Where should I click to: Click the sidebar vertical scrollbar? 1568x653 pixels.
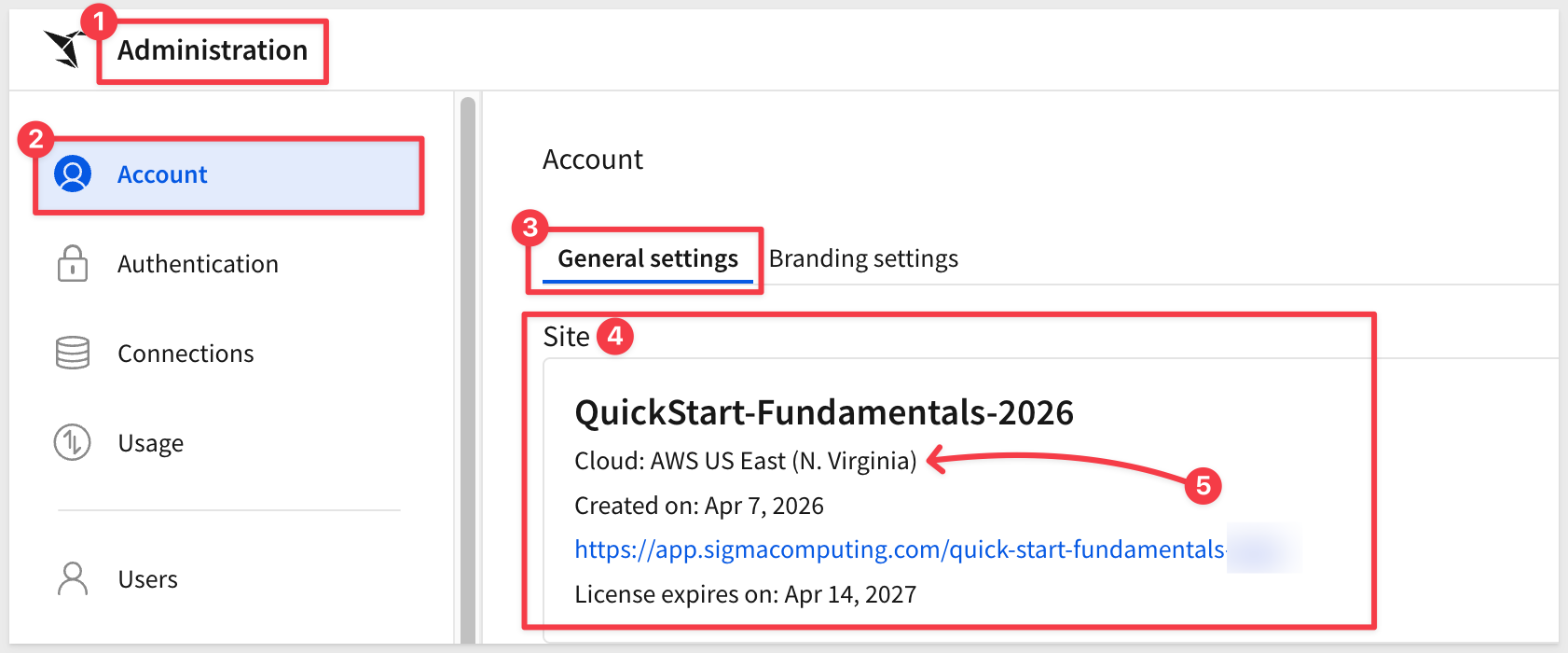click(468, 369)
